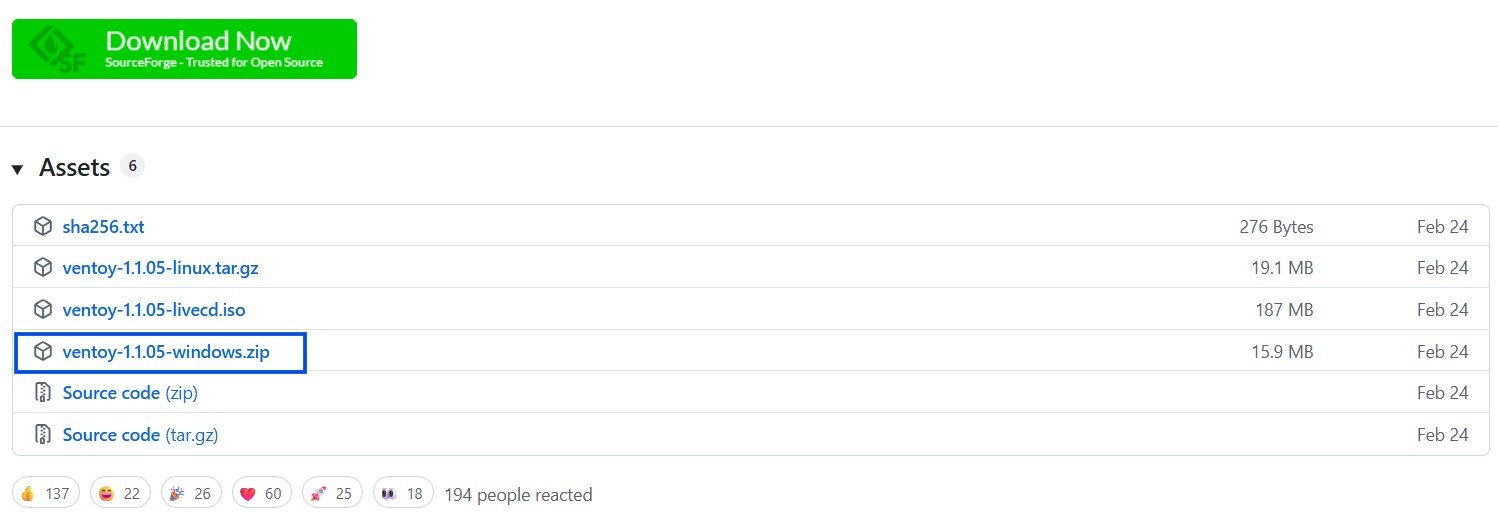The height and width of the screenshot is (517, 1498).
Task: Toggle the heart reaction with 60
Action: pyautogui.click(x=262, y=494)
